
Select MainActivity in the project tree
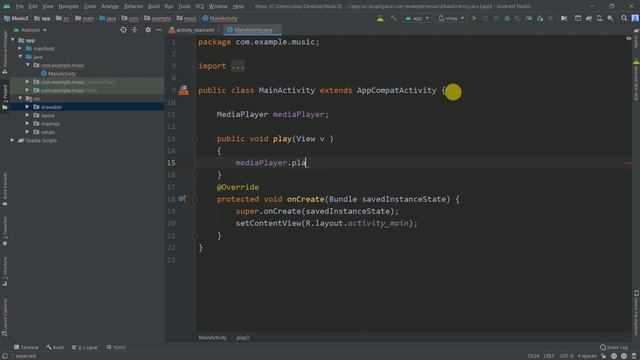click(62, 73)
